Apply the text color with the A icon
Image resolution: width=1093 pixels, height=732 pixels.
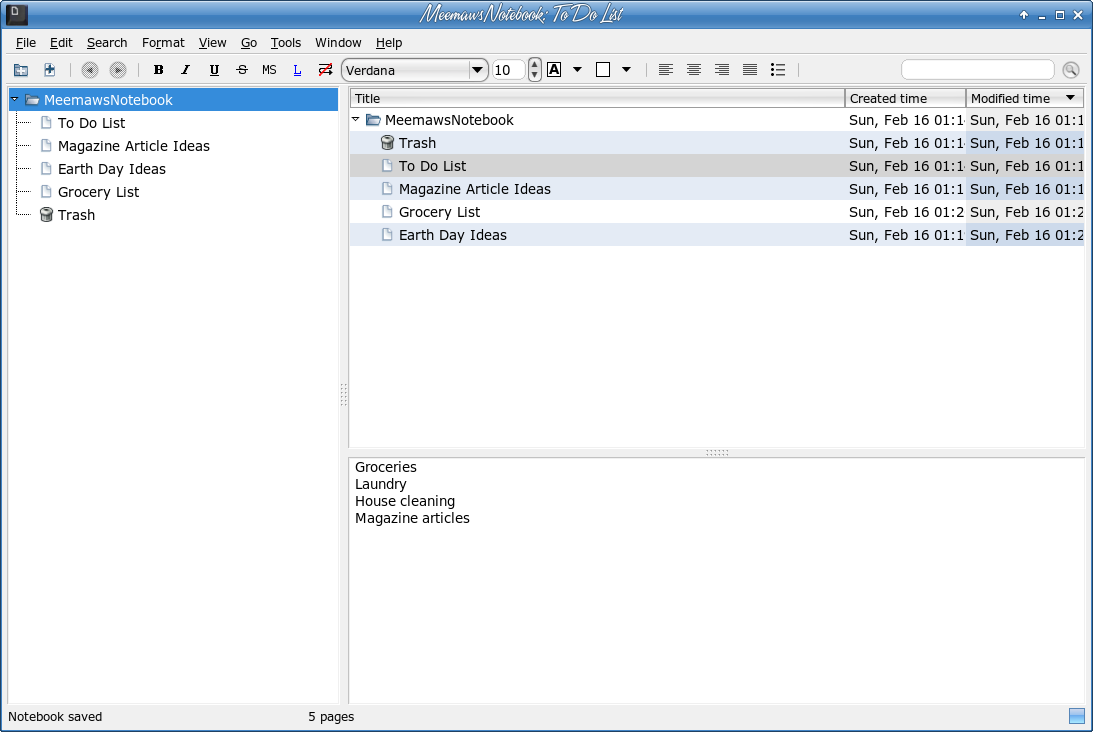pyautogui.click(x=554, y=70)
